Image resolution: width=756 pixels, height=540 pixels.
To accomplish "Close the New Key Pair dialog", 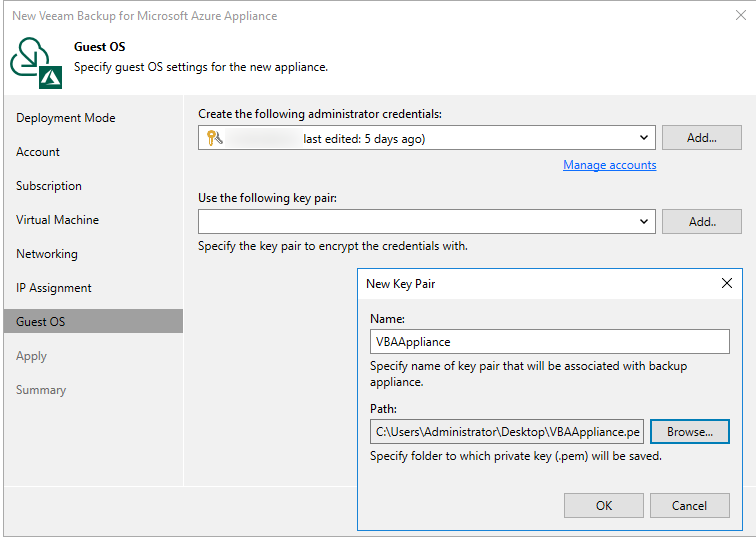I will (x=727, y=283).
